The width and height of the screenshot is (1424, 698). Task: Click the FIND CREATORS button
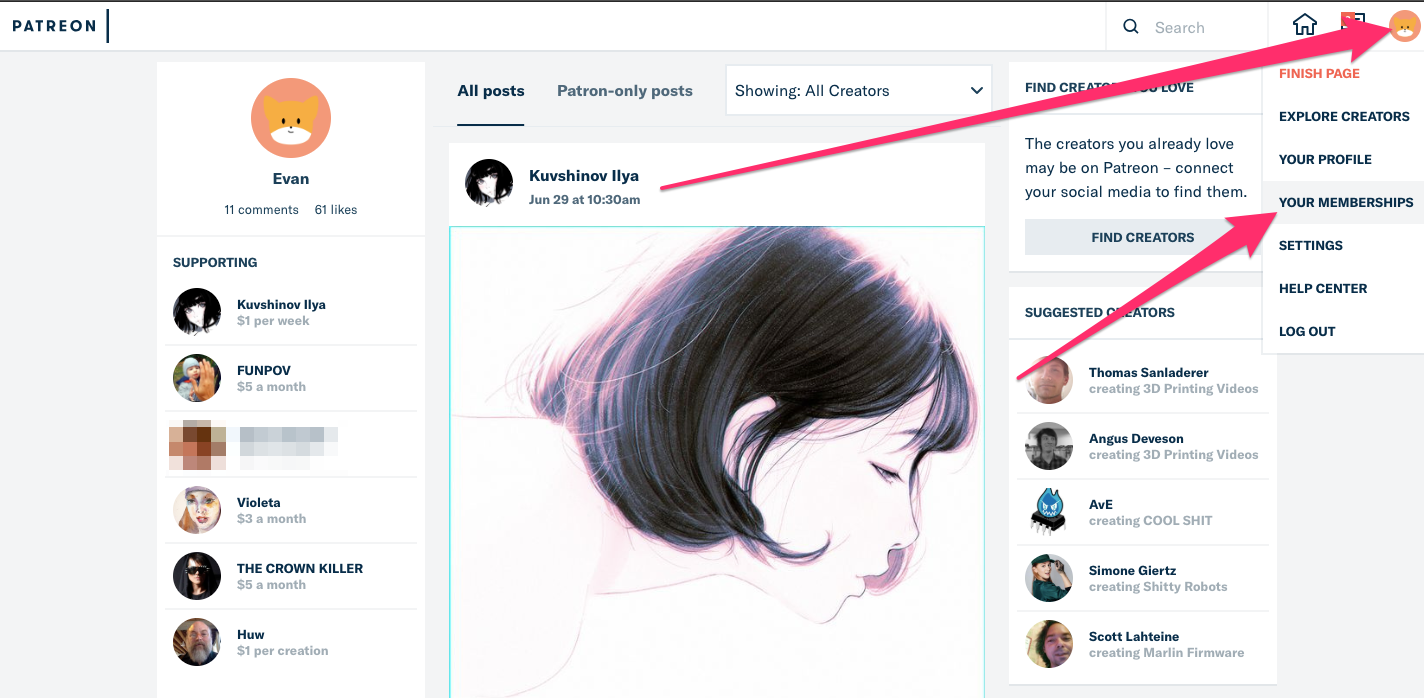point(1143,237)
